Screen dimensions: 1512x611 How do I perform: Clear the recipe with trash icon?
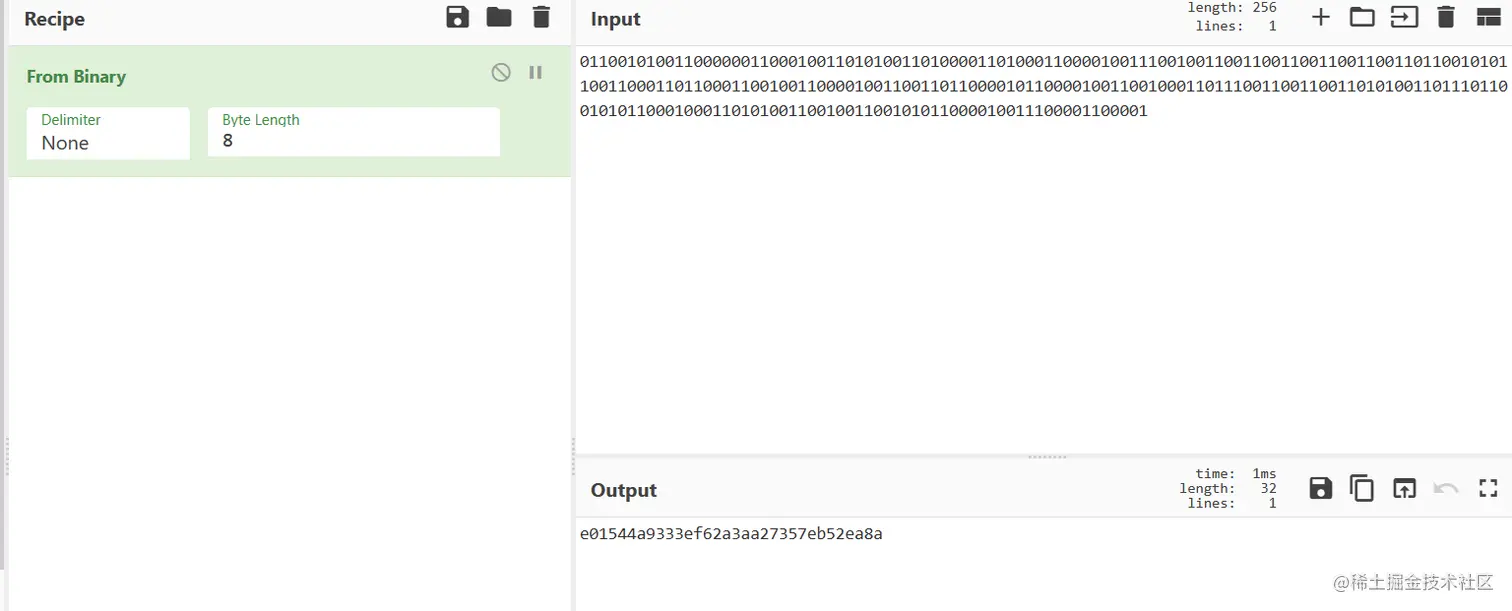tap(541, 17)
